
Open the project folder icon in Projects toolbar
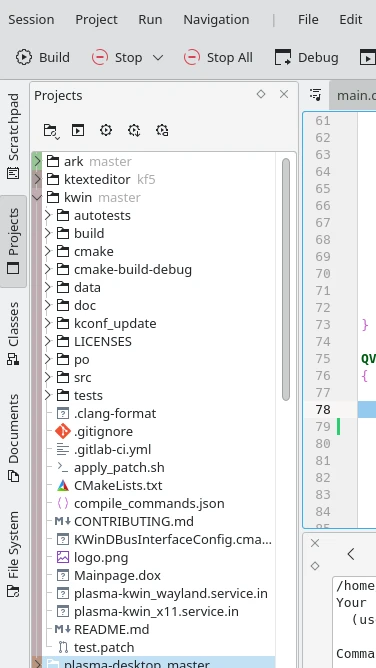tap(51, 130)
